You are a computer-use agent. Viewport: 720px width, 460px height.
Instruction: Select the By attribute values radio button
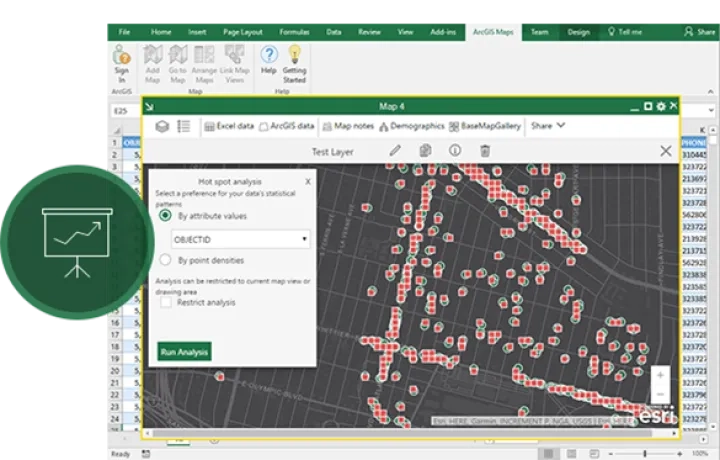pos(165,215)
